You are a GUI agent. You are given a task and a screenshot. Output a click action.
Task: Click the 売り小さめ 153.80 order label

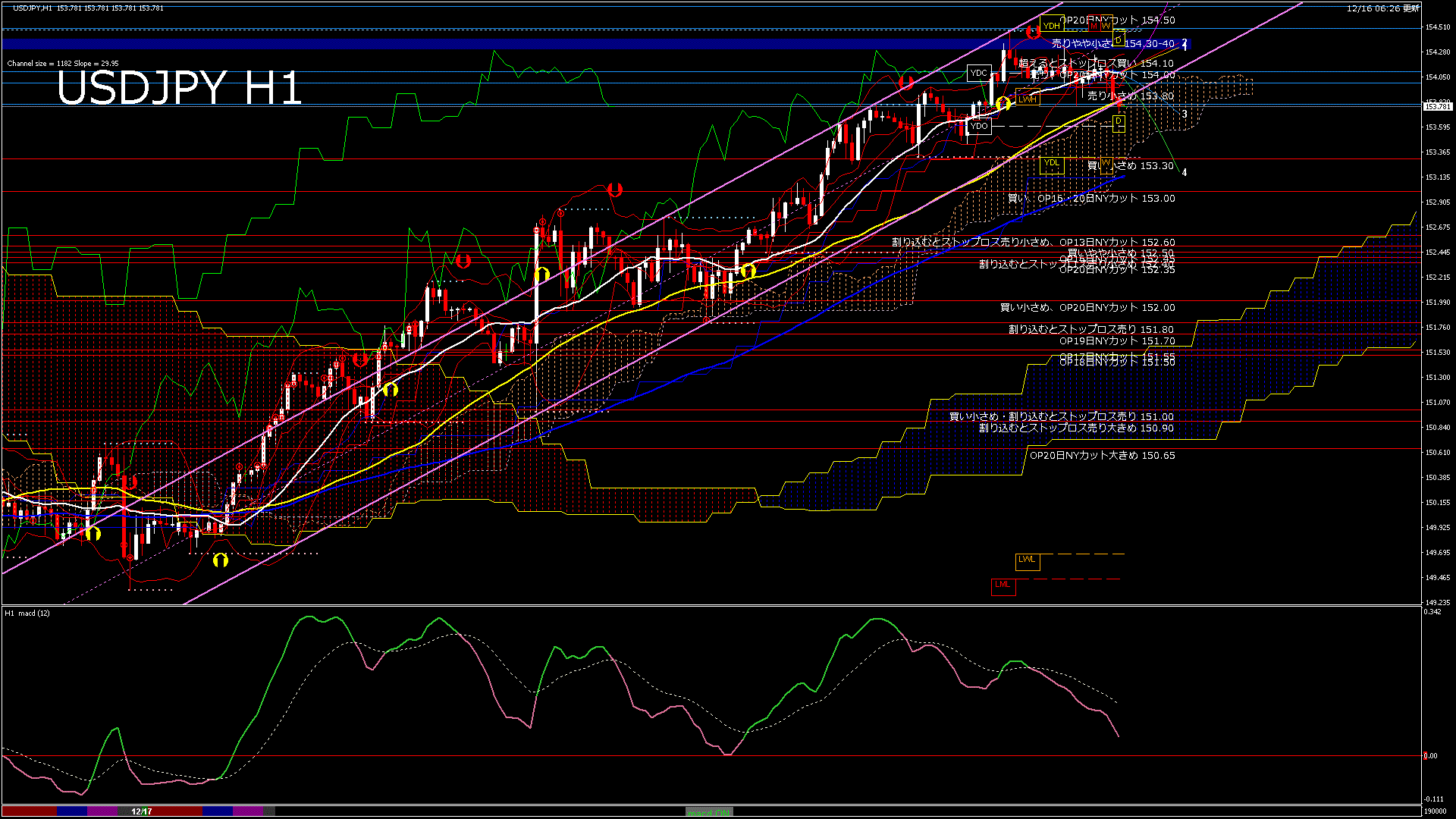tap(1130, 96)
